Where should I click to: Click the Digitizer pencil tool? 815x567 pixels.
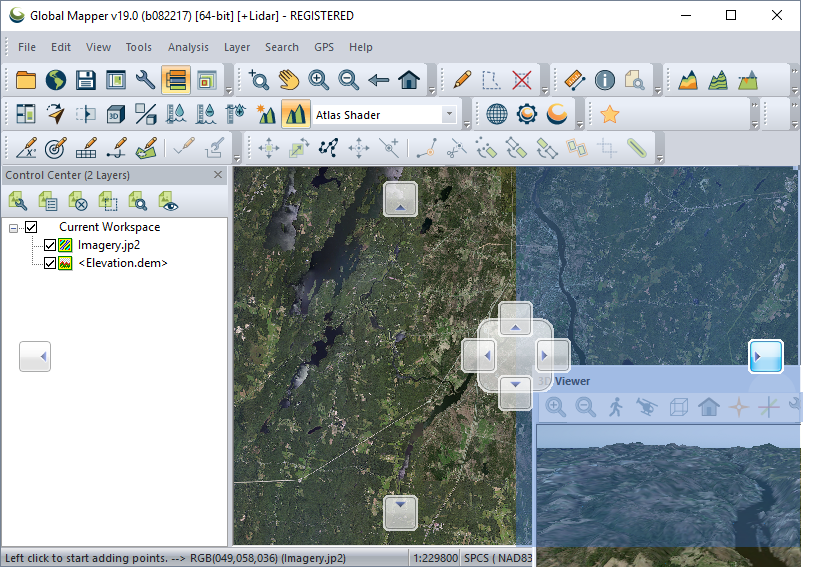pos(461,80)
